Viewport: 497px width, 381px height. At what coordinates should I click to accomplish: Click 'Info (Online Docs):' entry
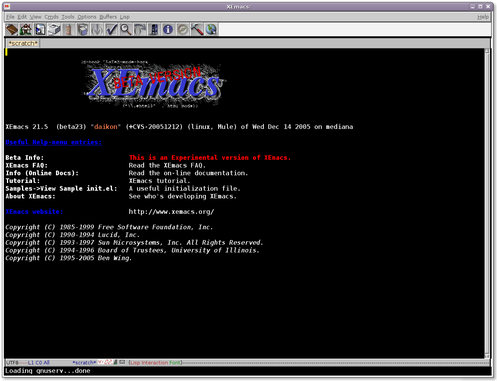click(x=42, y=173)
